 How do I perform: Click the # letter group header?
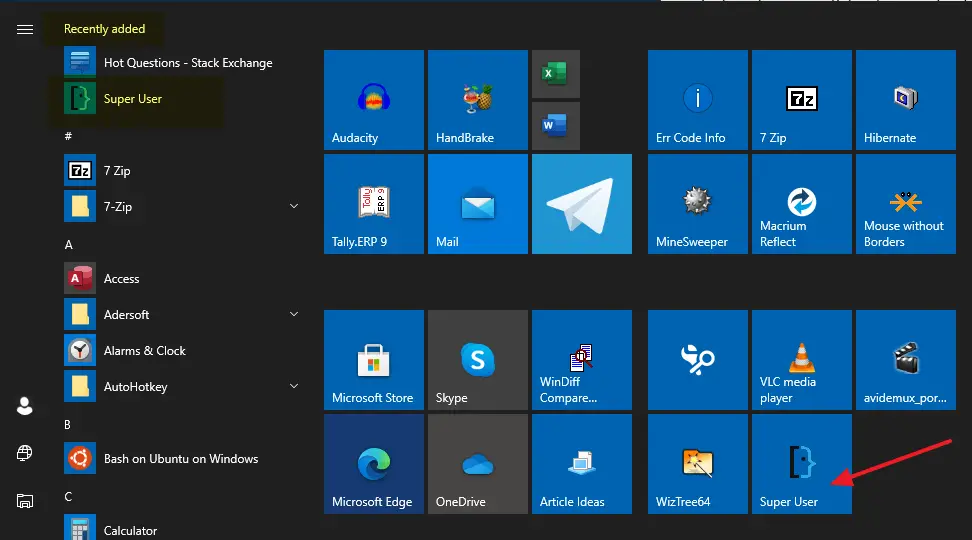point(68,136)
